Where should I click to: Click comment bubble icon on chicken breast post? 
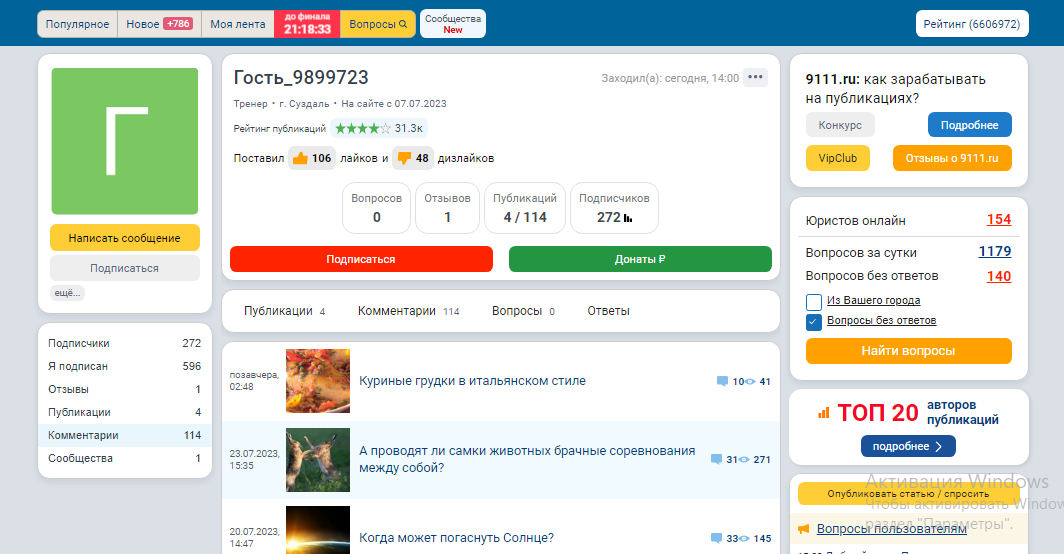click(x=722, y=381)
